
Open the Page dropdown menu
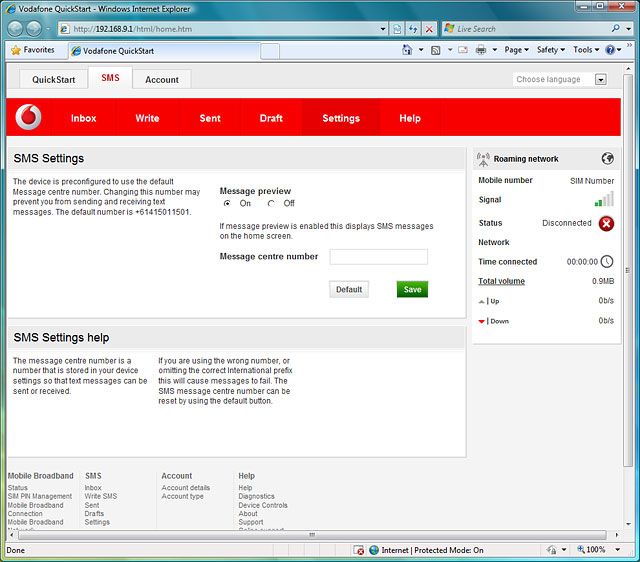click(x=516, y=49)
